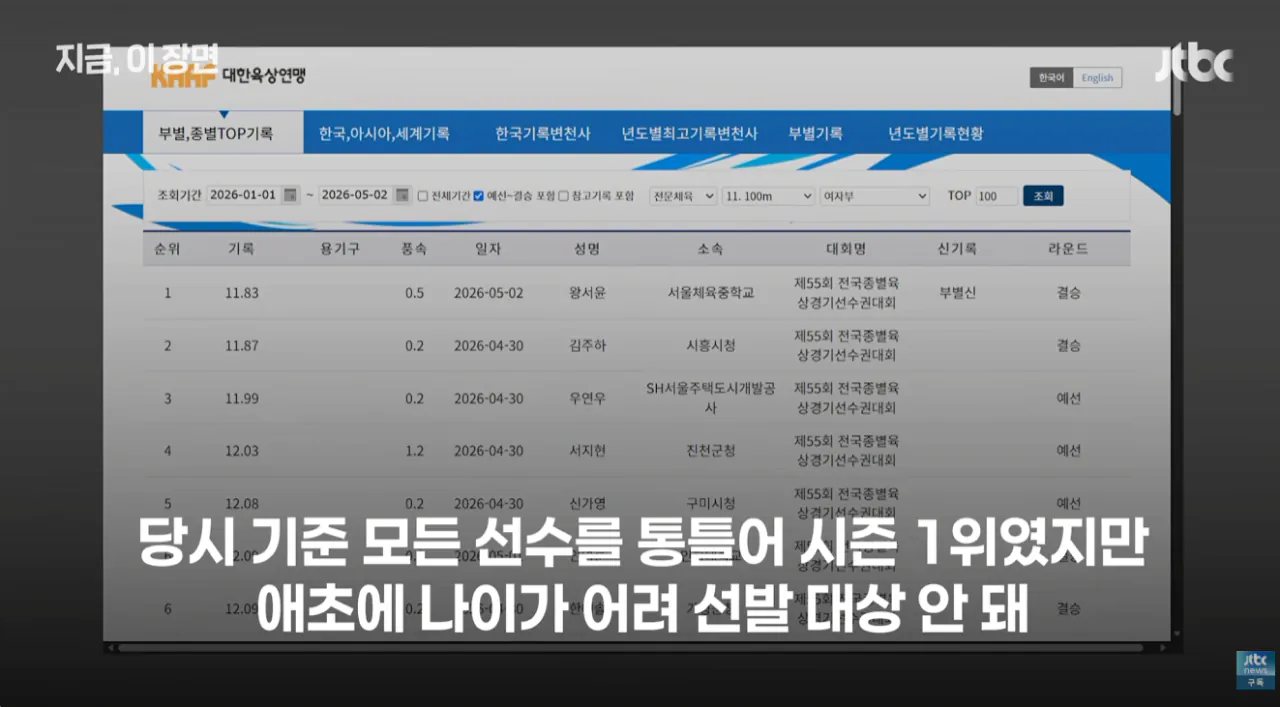Click the 진천군청 affiliation cell
Screen dimensions: 1280x707
[710, 451]
